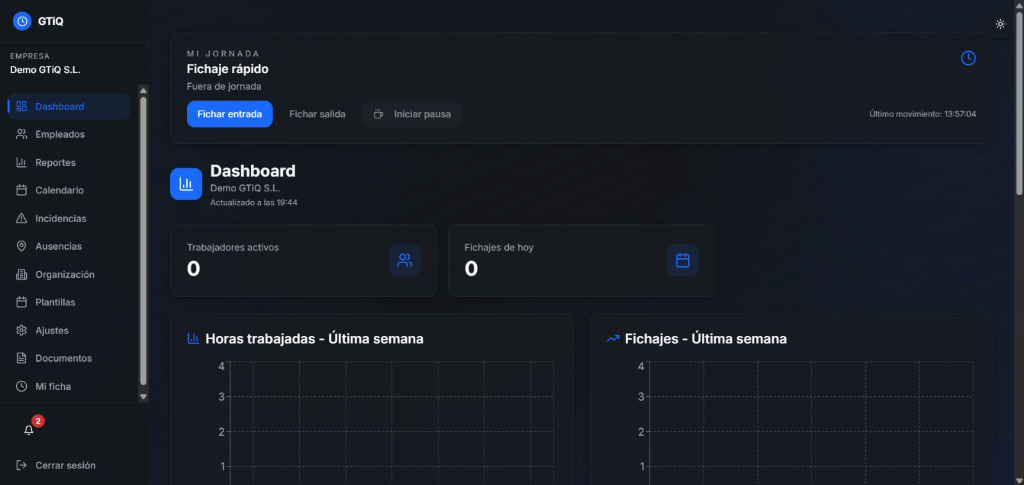
Task: Click the sidebar scrollbar thumb
Action: tap(143, 241)
